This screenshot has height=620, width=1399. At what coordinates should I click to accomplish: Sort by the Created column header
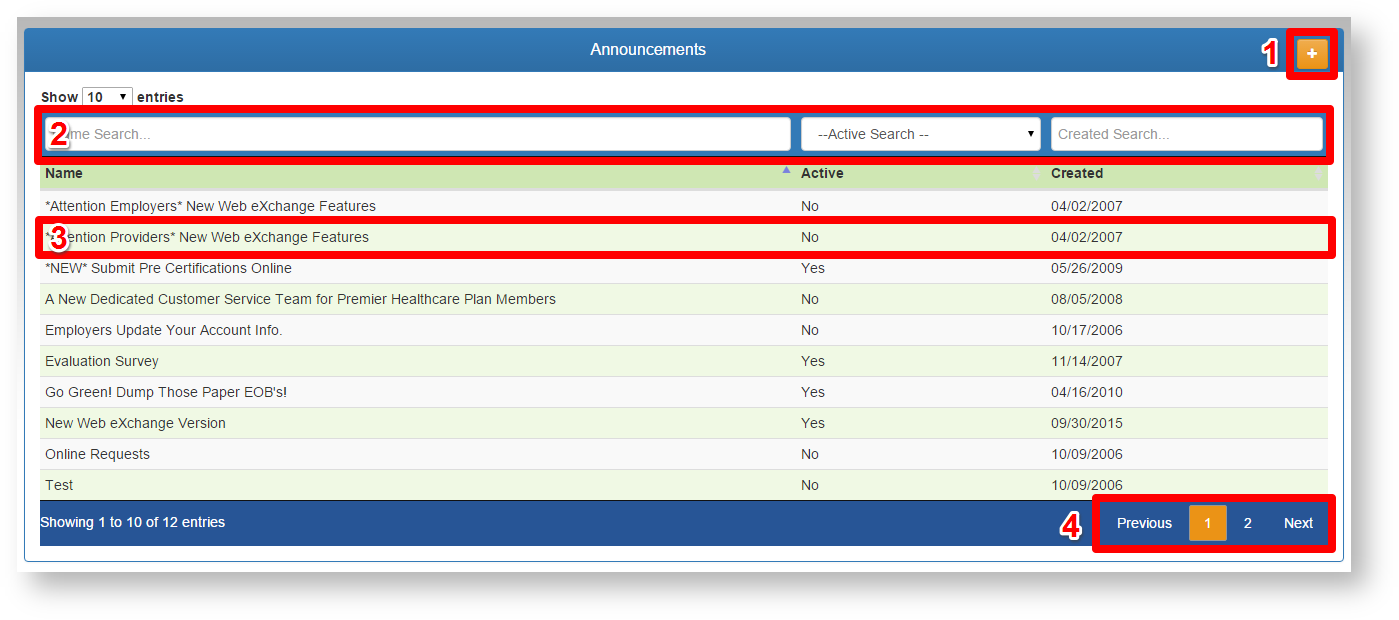point(1187,173)
